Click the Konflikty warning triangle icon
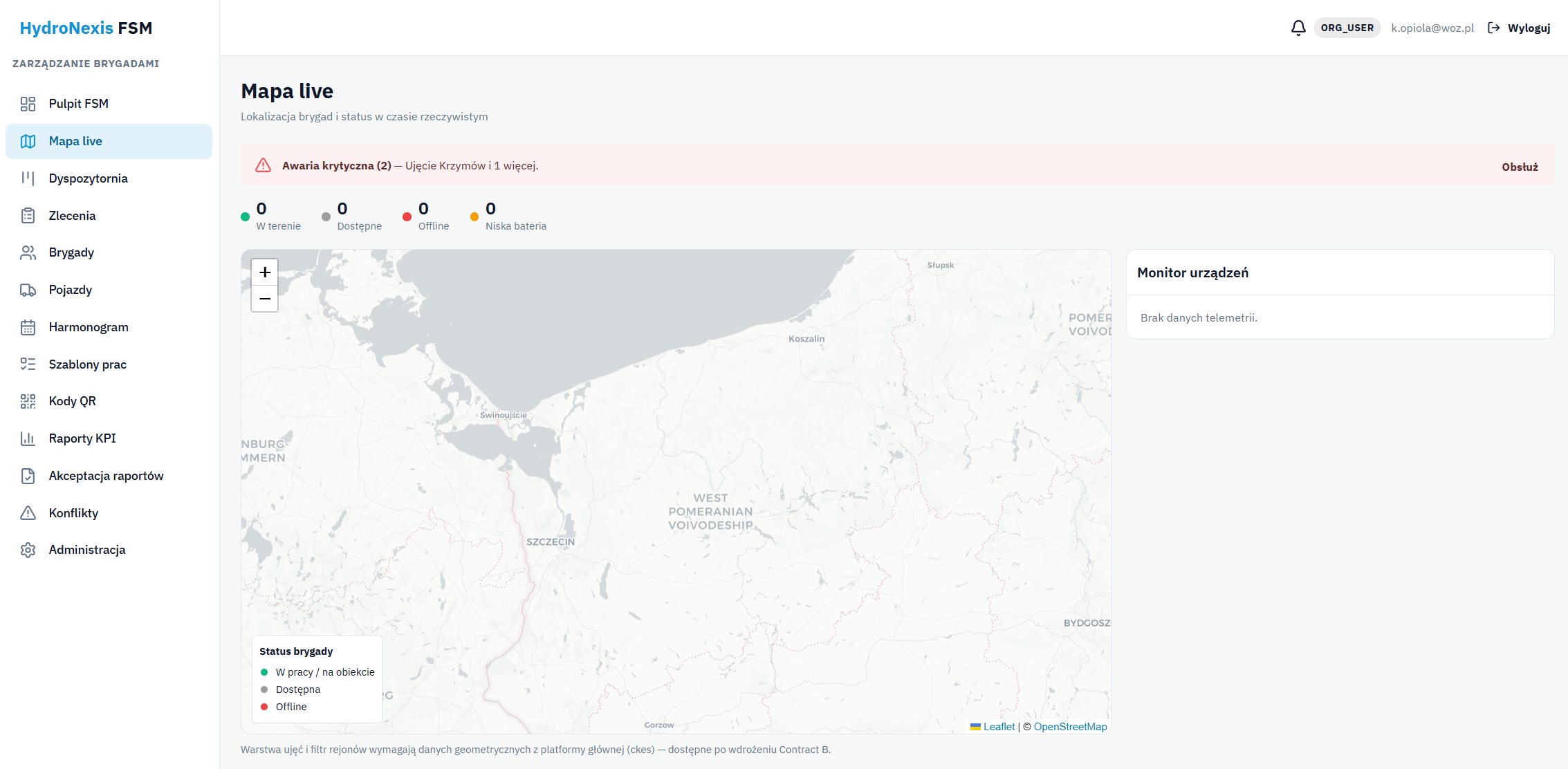This screenshot has width=1568, height=769. click(28, 513)
